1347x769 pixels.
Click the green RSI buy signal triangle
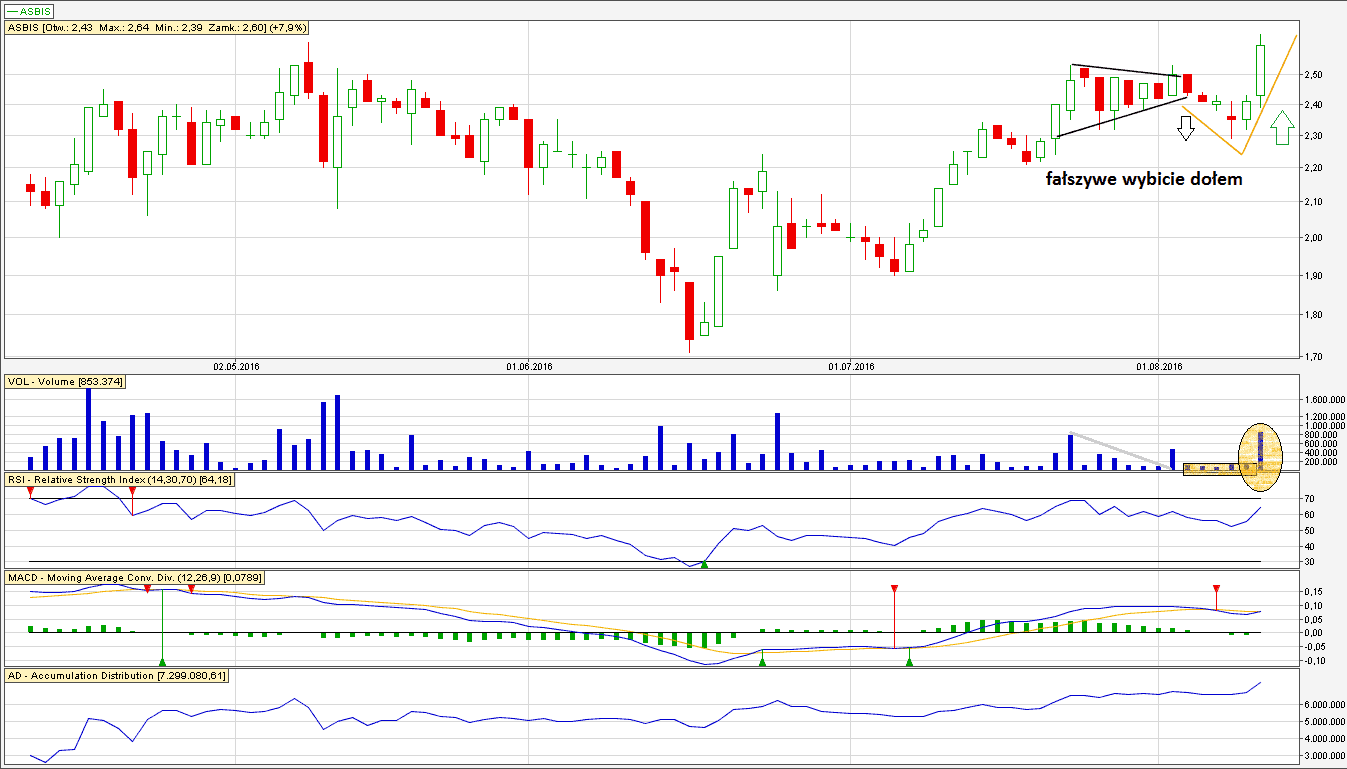pyautogui.click(x=704, y=565)
